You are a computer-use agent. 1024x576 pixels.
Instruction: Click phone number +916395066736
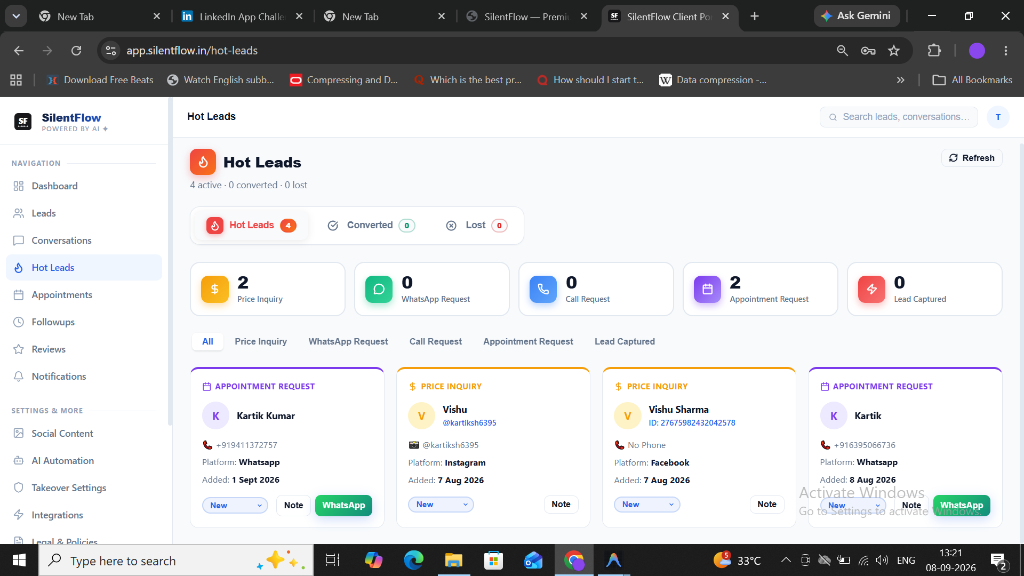click(865, 445)
